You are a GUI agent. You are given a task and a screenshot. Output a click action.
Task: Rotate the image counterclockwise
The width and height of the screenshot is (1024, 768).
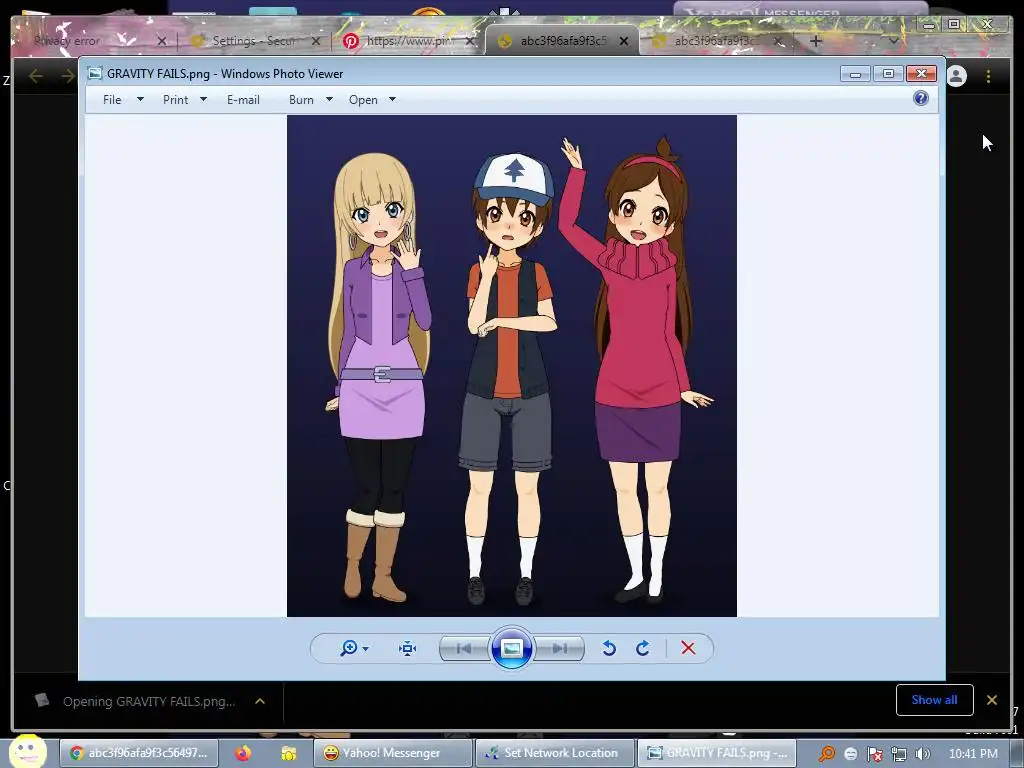click(609, 648)
